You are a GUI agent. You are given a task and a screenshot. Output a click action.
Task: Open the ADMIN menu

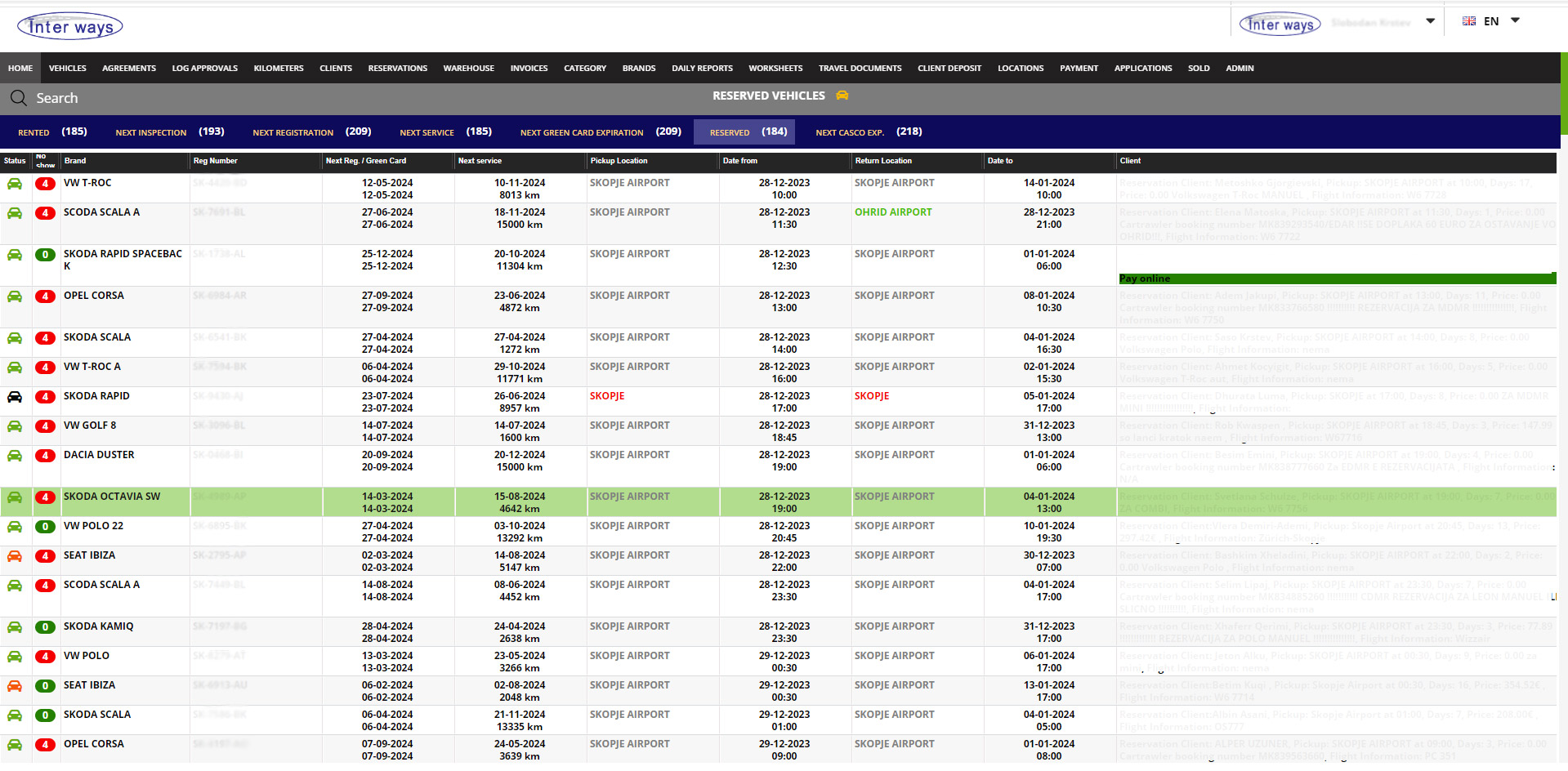pyautogui.click(x=1240, y=68)
